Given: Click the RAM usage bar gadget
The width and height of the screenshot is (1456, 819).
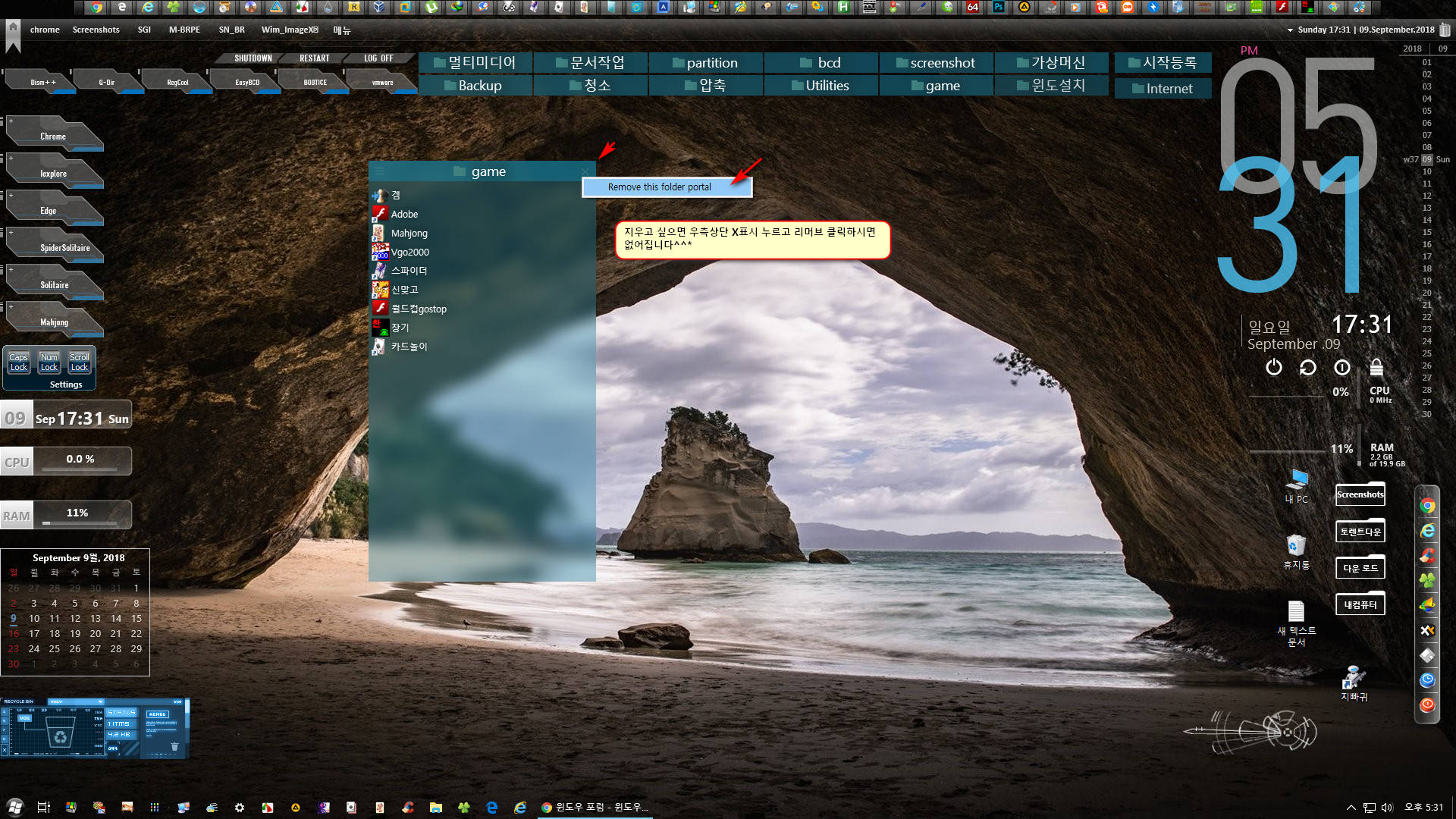Looking at the screenshot, I should point(67,514).
